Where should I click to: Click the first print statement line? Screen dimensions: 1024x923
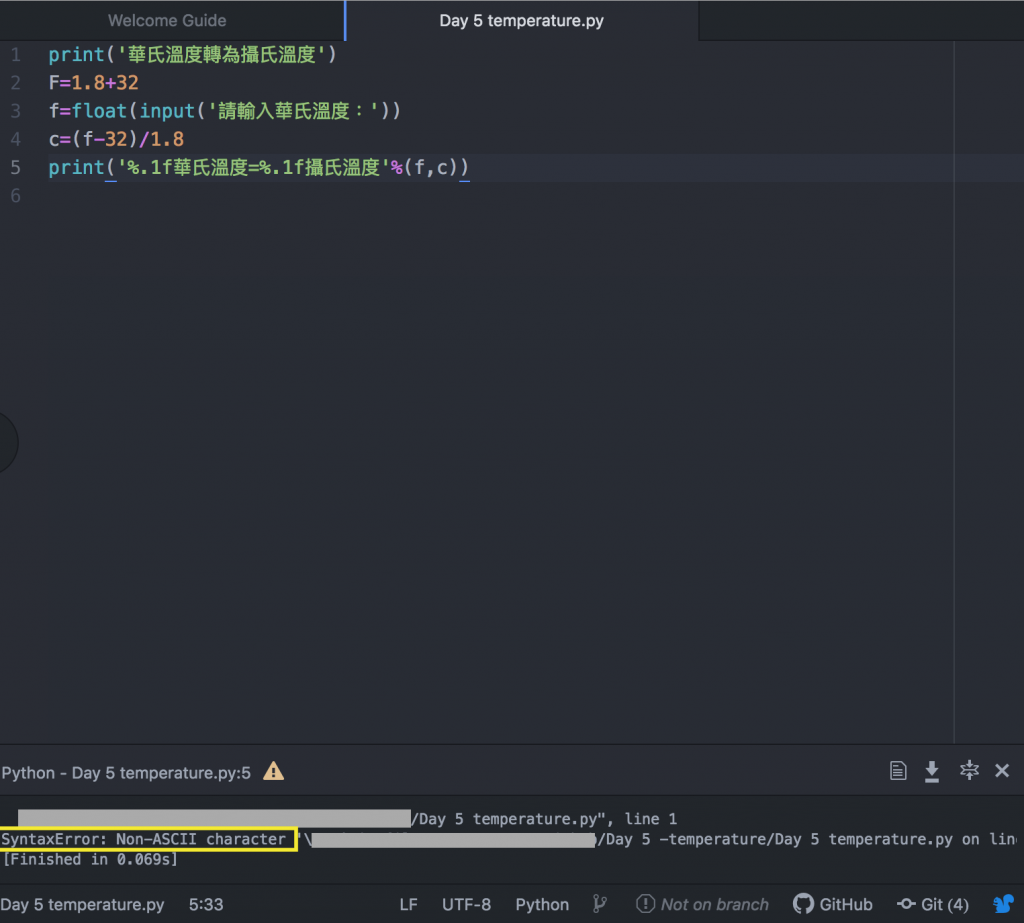click(x=193, y=55)
